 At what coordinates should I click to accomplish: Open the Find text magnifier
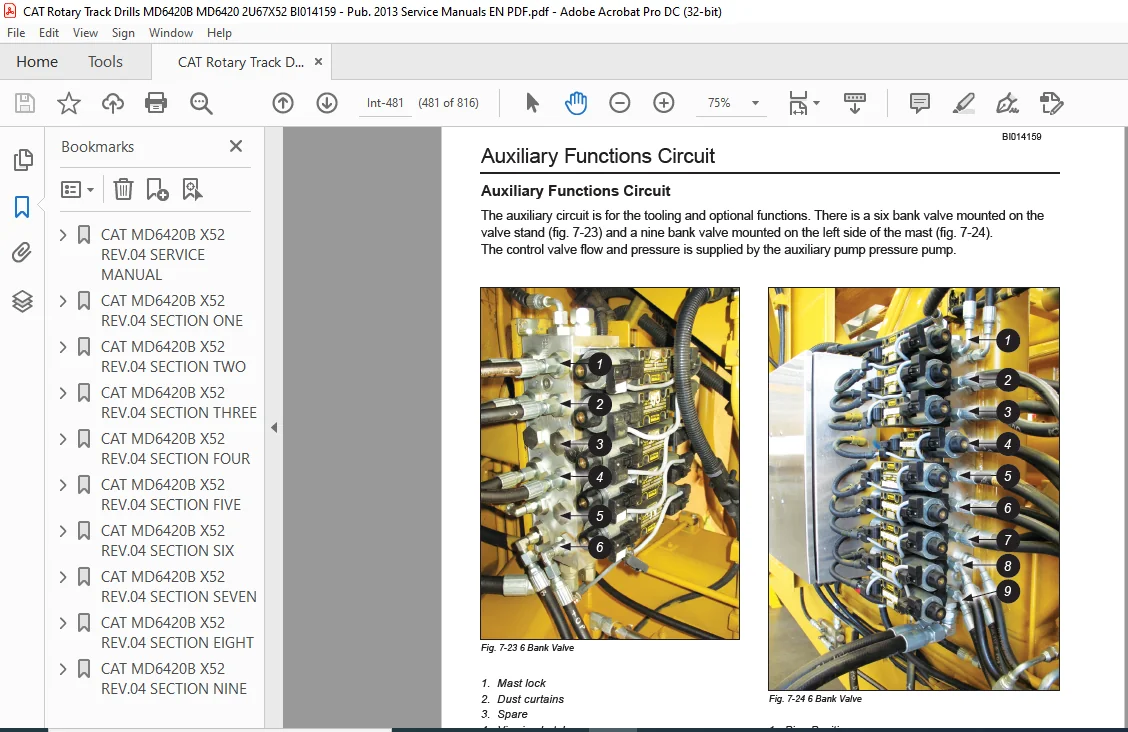click(201, 103)
